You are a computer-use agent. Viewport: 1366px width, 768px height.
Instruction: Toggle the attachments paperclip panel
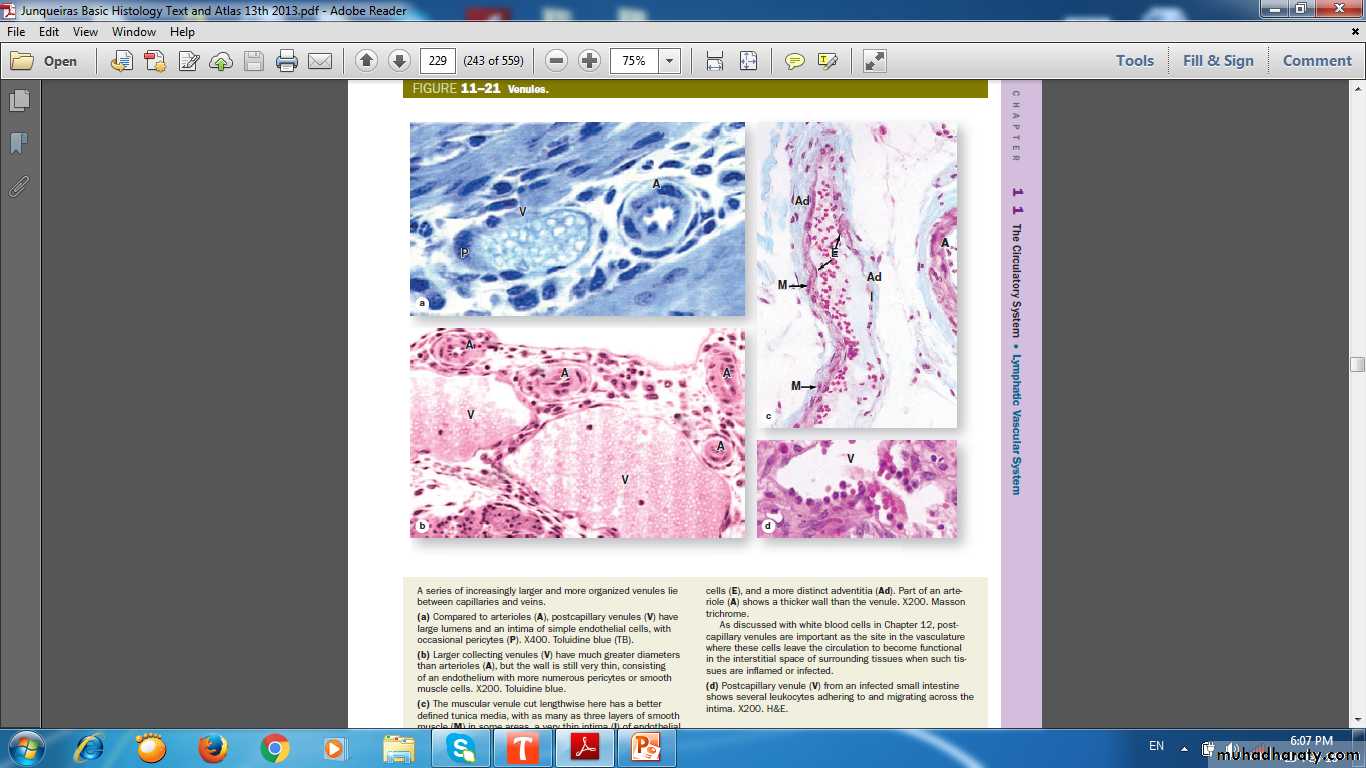(x=19, y=187)
